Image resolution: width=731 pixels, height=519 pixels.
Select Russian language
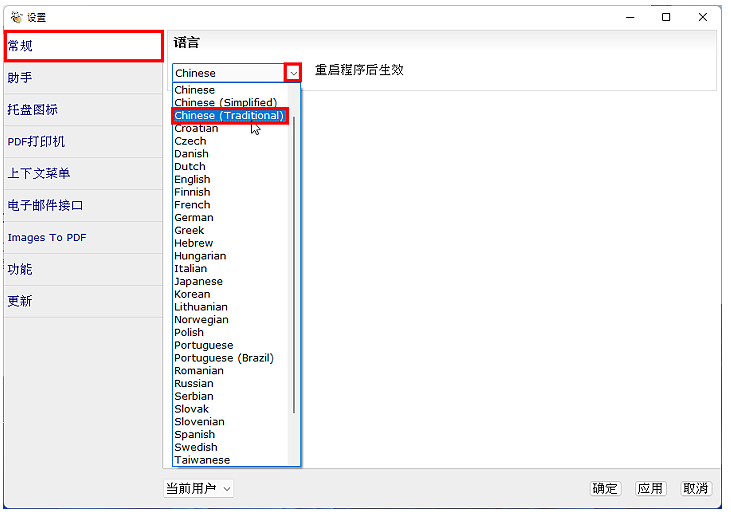click(230, 384)
